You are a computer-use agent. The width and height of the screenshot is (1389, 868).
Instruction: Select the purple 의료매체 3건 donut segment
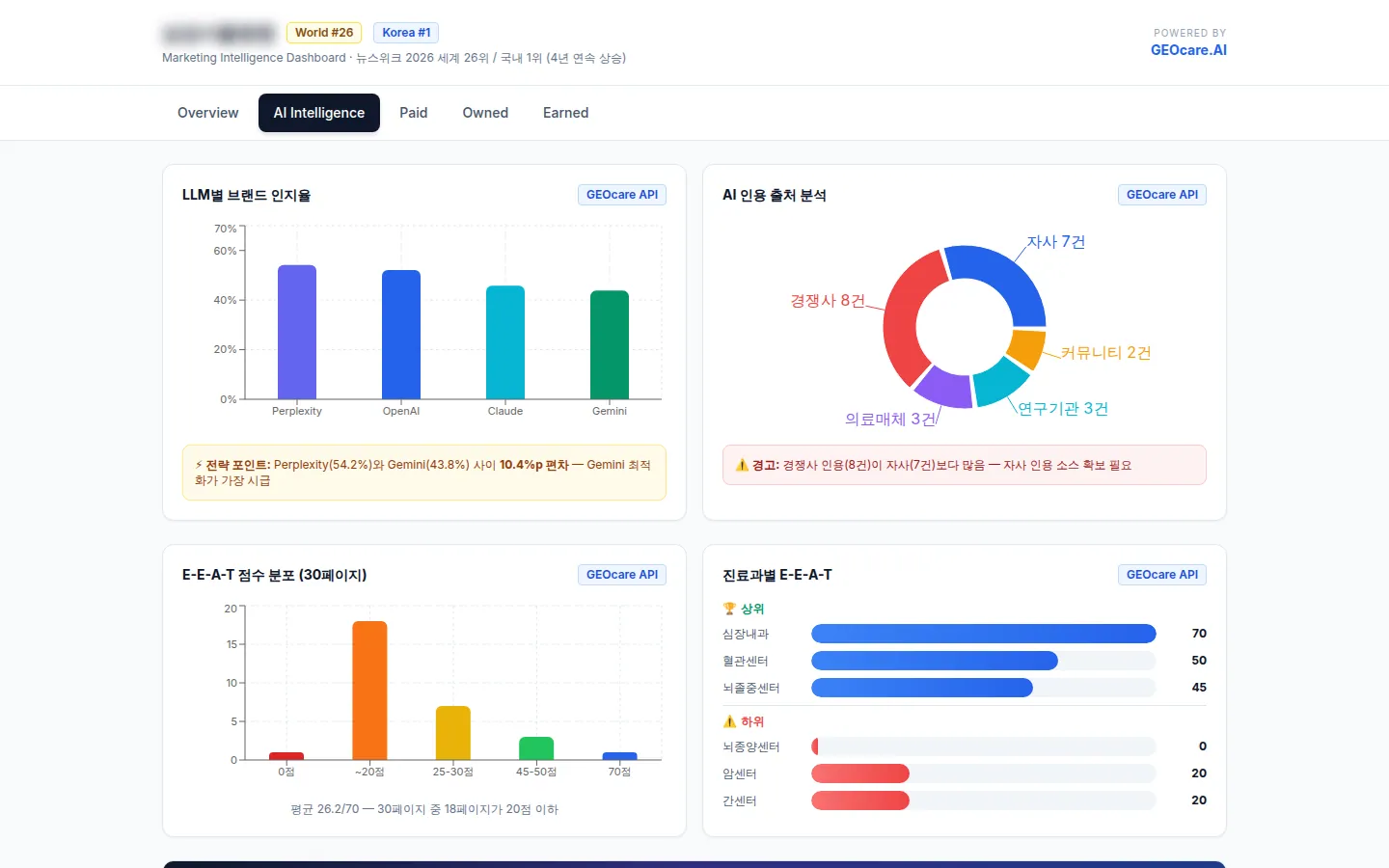pos(944,388)
